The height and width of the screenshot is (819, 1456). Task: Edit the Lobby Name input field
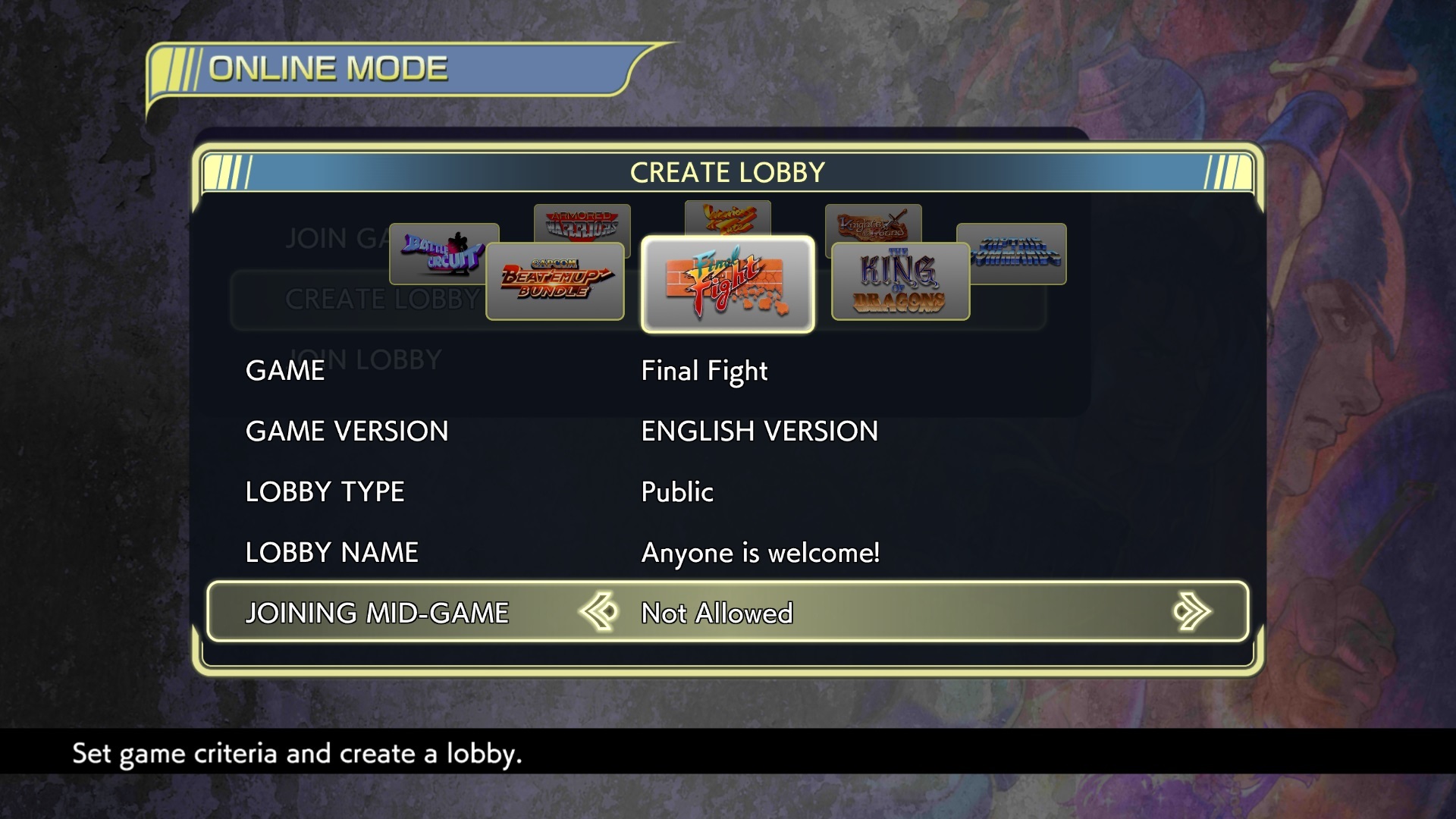click(x=760, y=551)
